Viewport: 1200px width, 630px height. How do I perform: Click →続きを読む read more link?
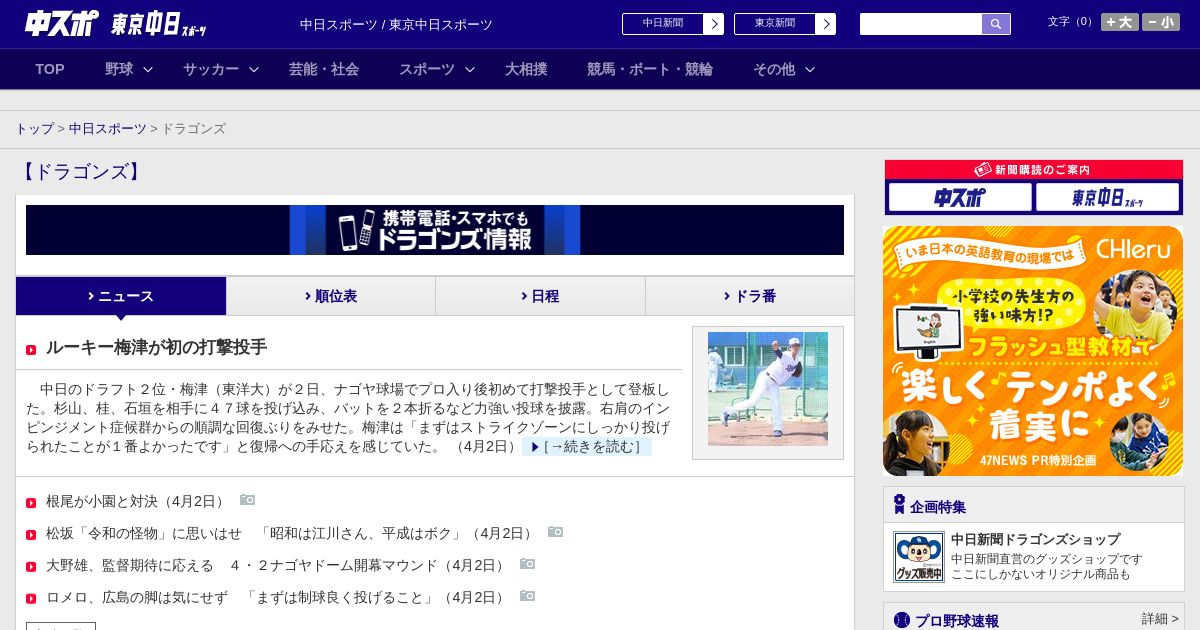587,447
